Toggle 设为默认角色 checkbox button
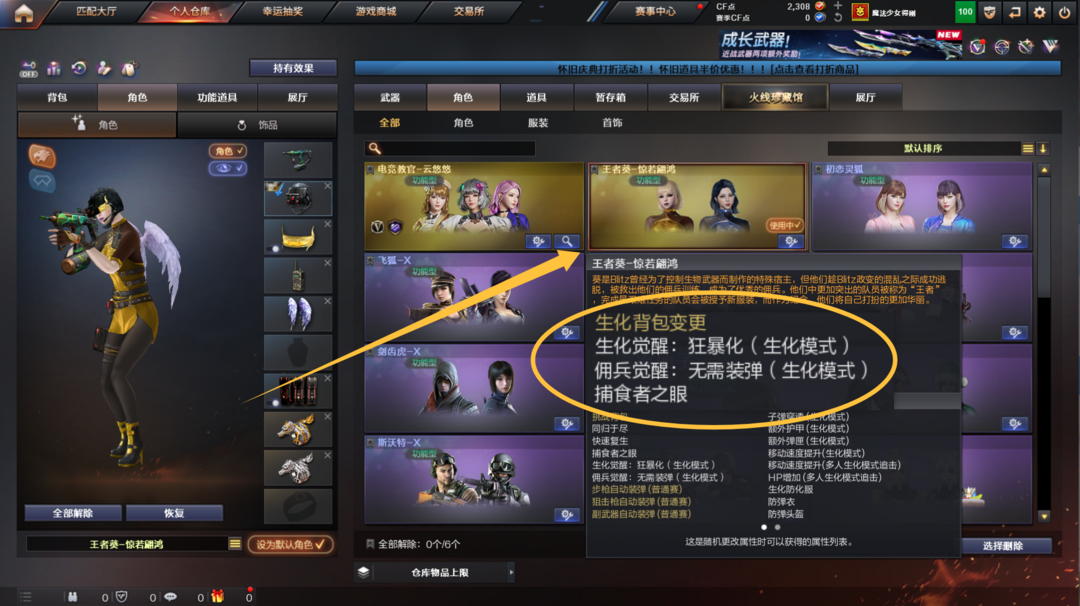1080x606 pixels. [x=290, y=544]
